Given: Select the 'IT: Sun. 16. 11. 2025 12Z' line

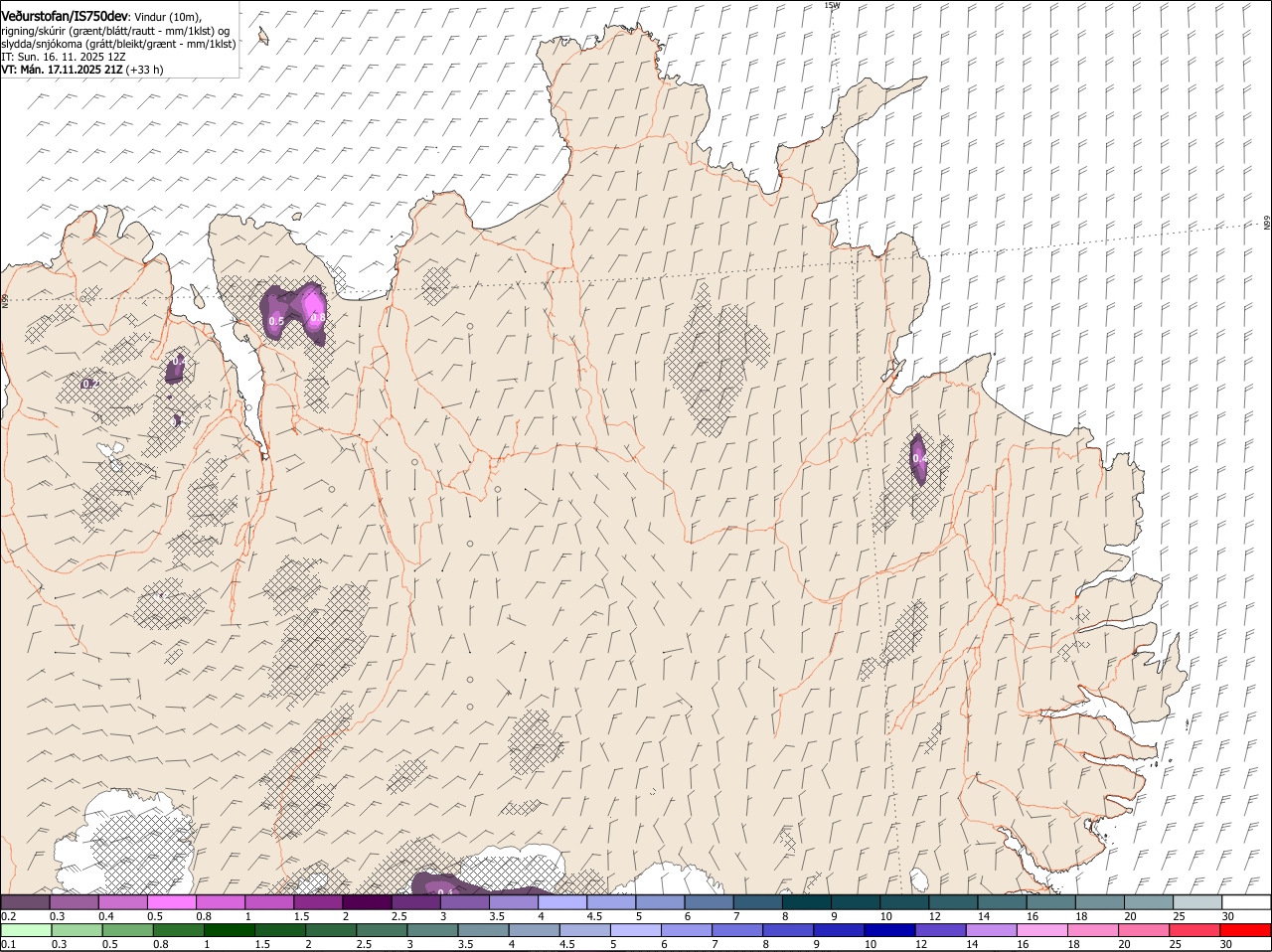Looking at the screenshot, I should (x=64, y=57).
